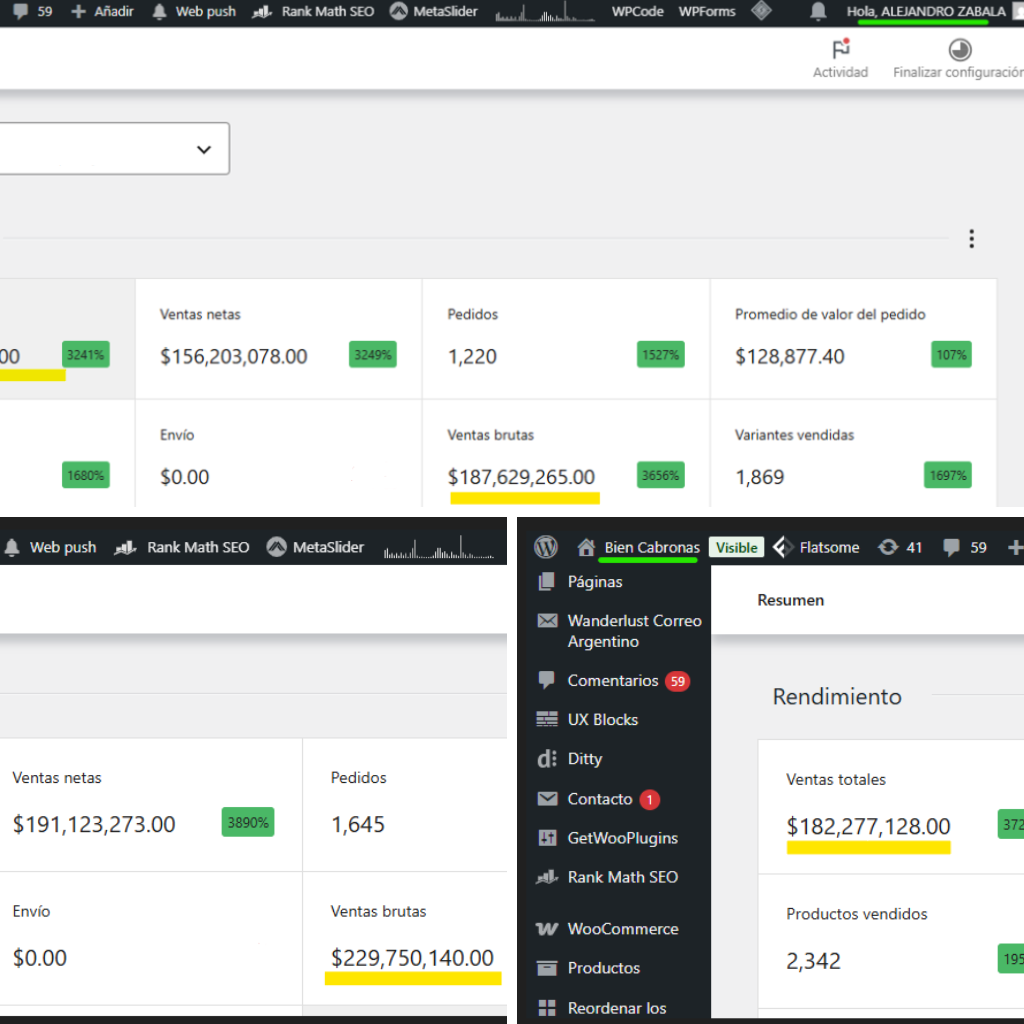The image size is (1024, 1024).
Task: Open the WooCommerce sidebar menu
Action: point(622,929)
